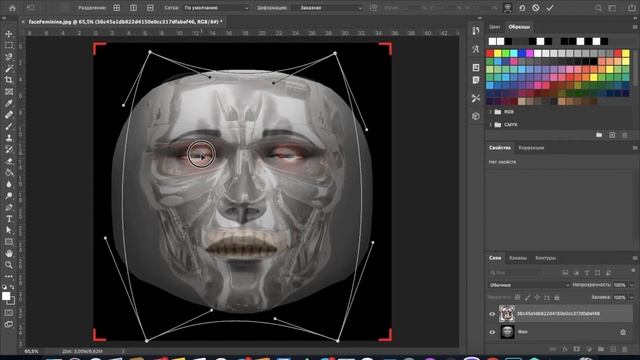Image resolution: width=640 pixels, height=360 pixels.
Task: Open the layer blending mode dropdown
Action: [x=529, y=285]
